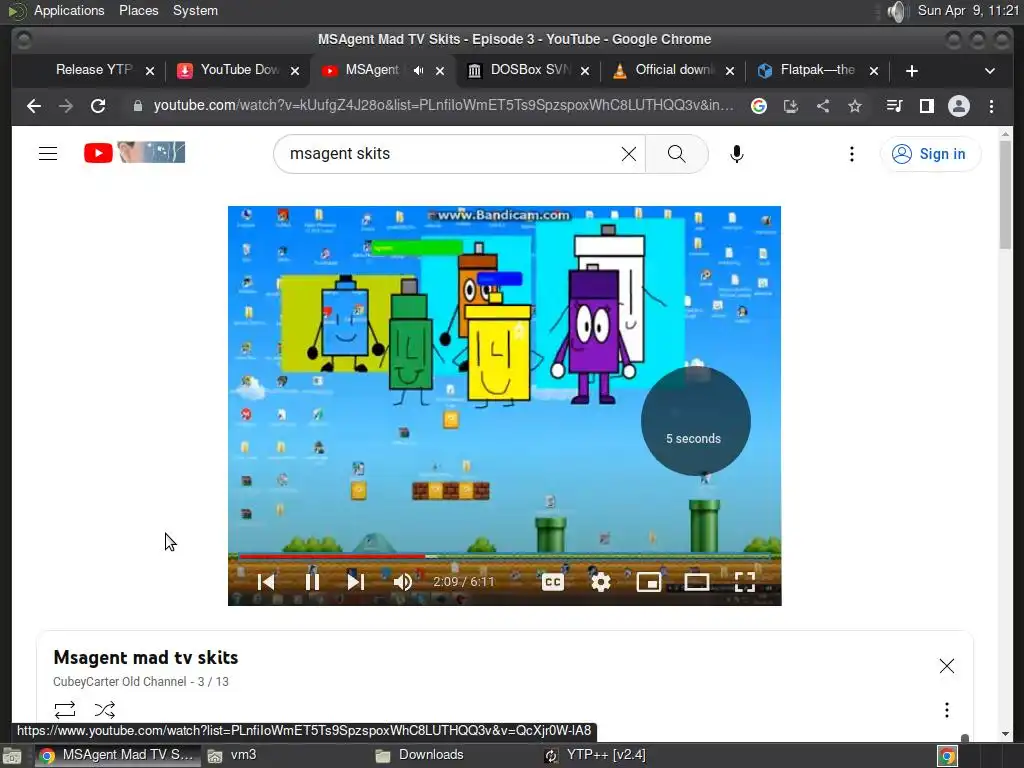Open a new Chrome tab

tap(912, 71)
